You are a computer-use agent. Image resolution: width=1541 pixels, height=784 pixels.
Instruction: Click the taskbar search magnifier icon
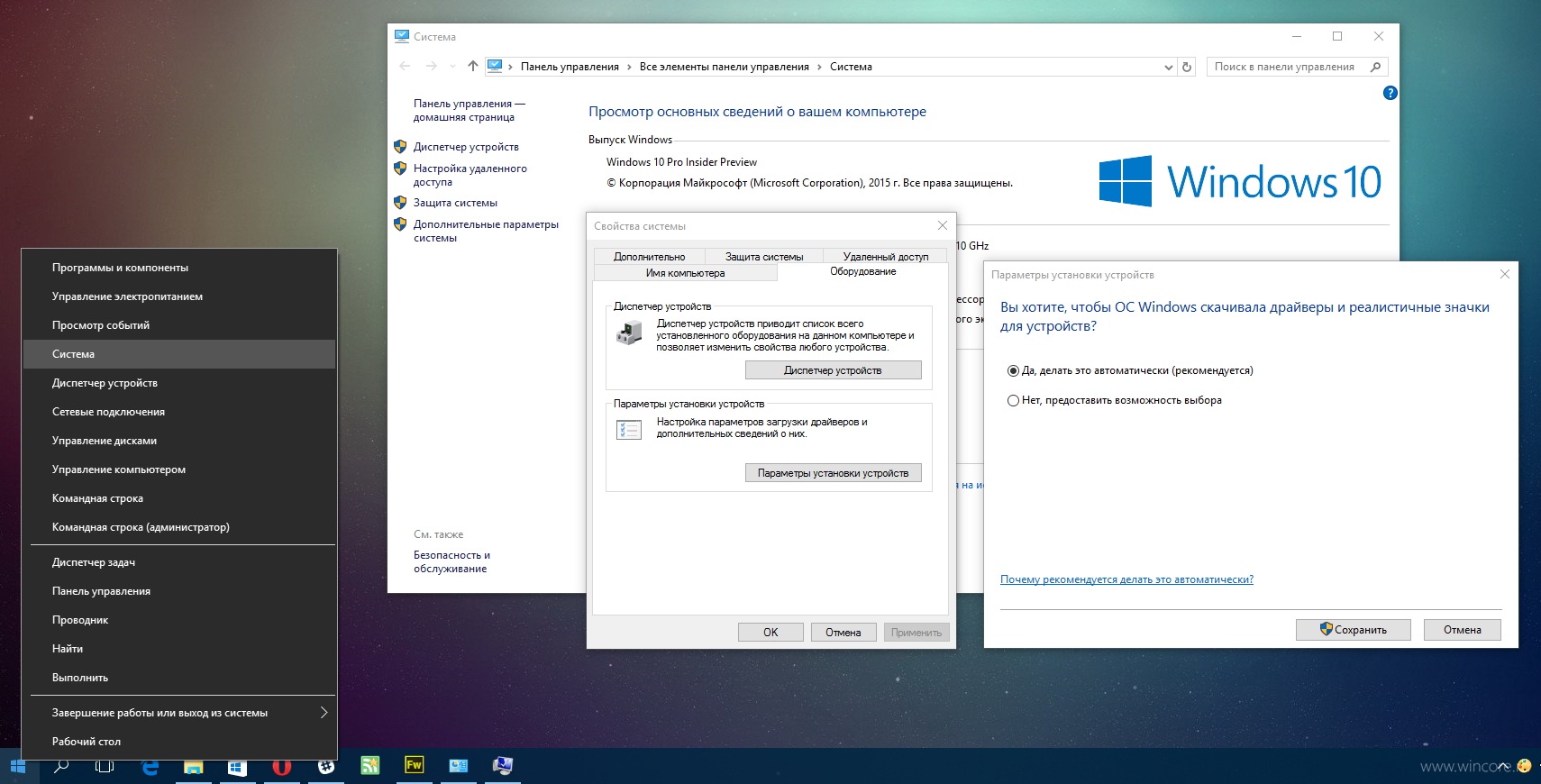tap(61, 766)
